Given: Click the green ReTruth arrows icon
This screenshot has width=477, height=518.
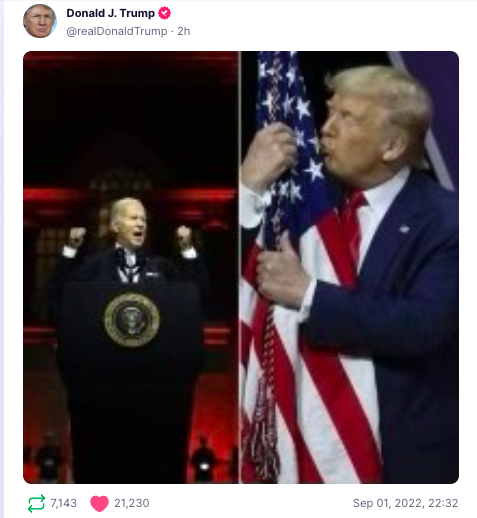Looking at the screenshot, I should pyautogui.click(x=36, y=503).
